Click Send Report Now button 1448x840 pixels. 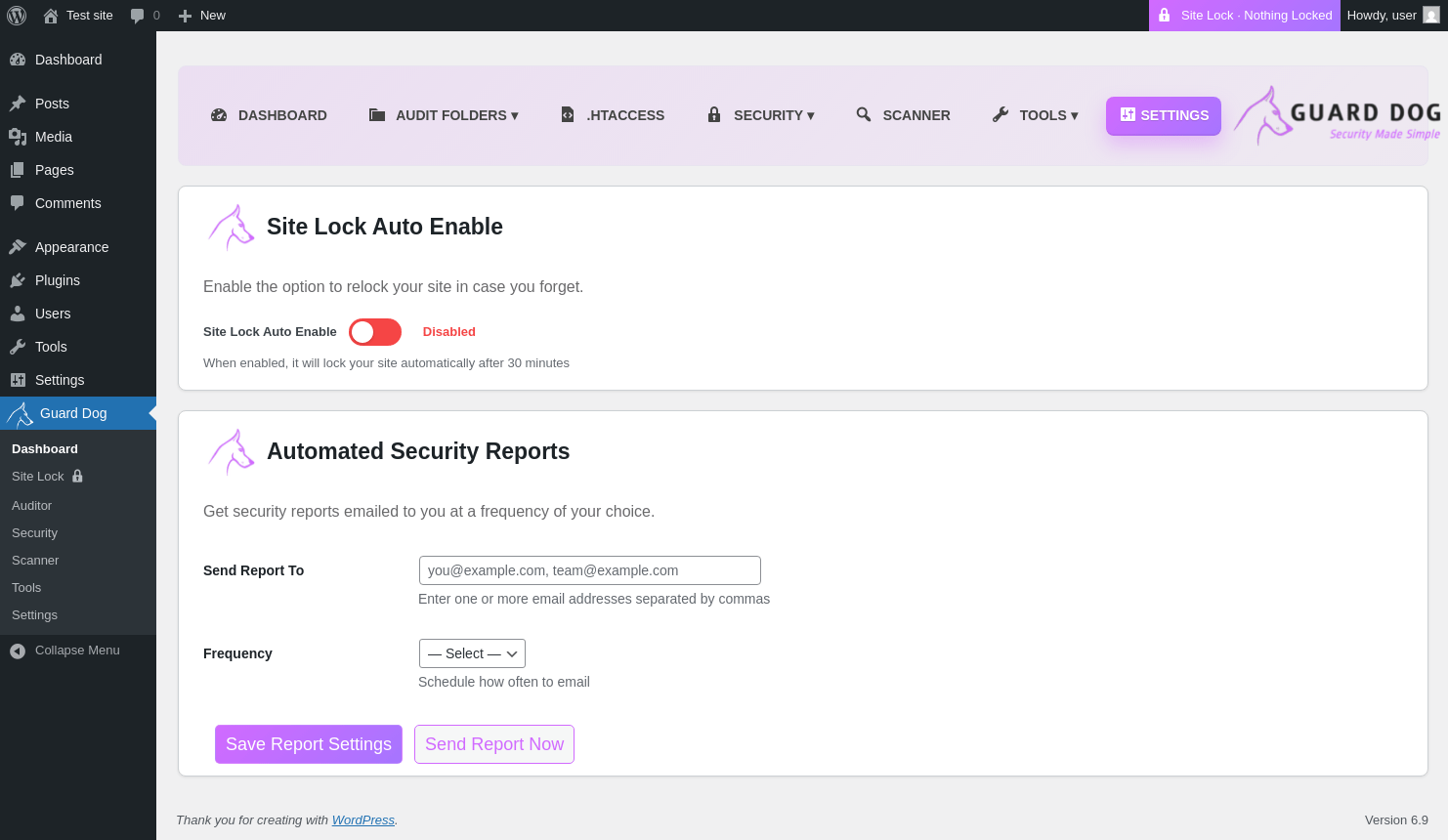point(494,744)
